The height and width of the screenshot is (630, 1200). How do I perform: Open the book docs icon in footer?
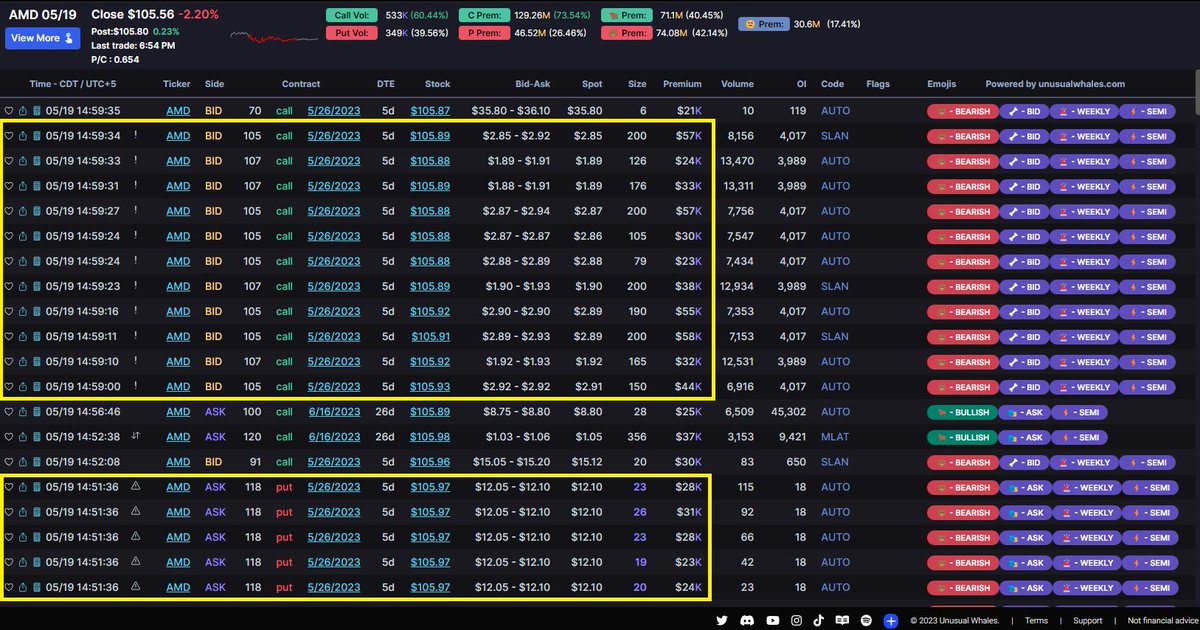(843, 620)
